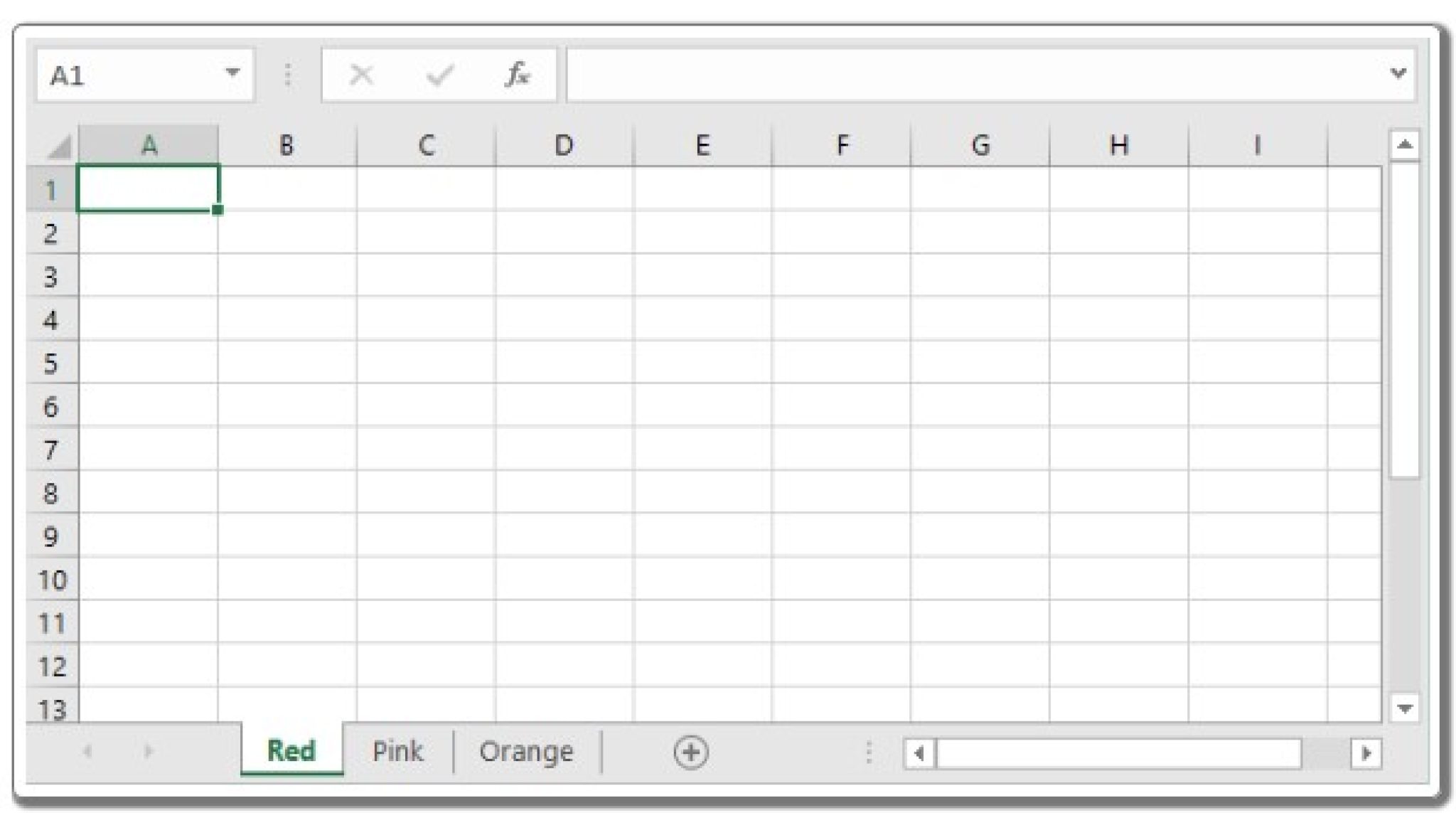Click row header 5 to select it

tap(50, 363)
